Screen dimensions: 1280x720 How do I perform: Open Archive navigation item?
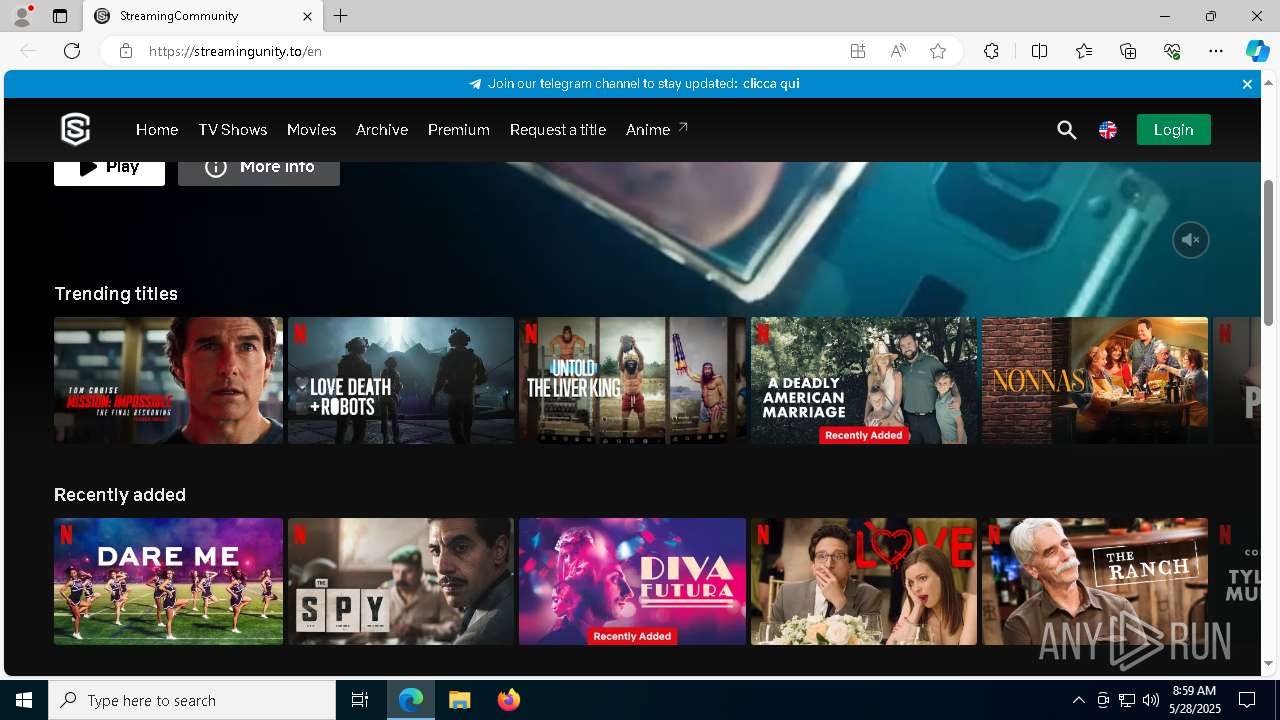click(x=382, y=130)
